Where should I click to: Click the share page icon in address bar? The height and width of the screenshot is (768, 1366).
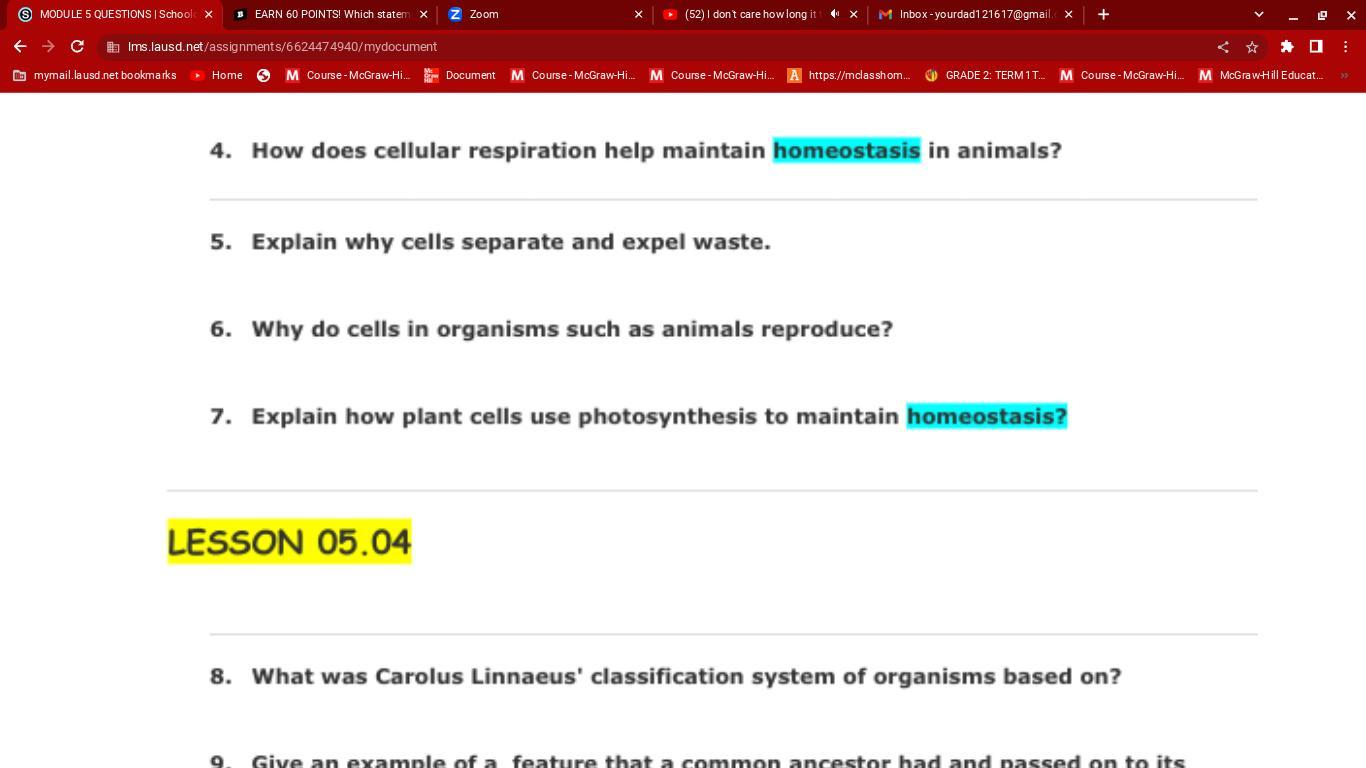pyautogui.click(x=1222, y=47)
